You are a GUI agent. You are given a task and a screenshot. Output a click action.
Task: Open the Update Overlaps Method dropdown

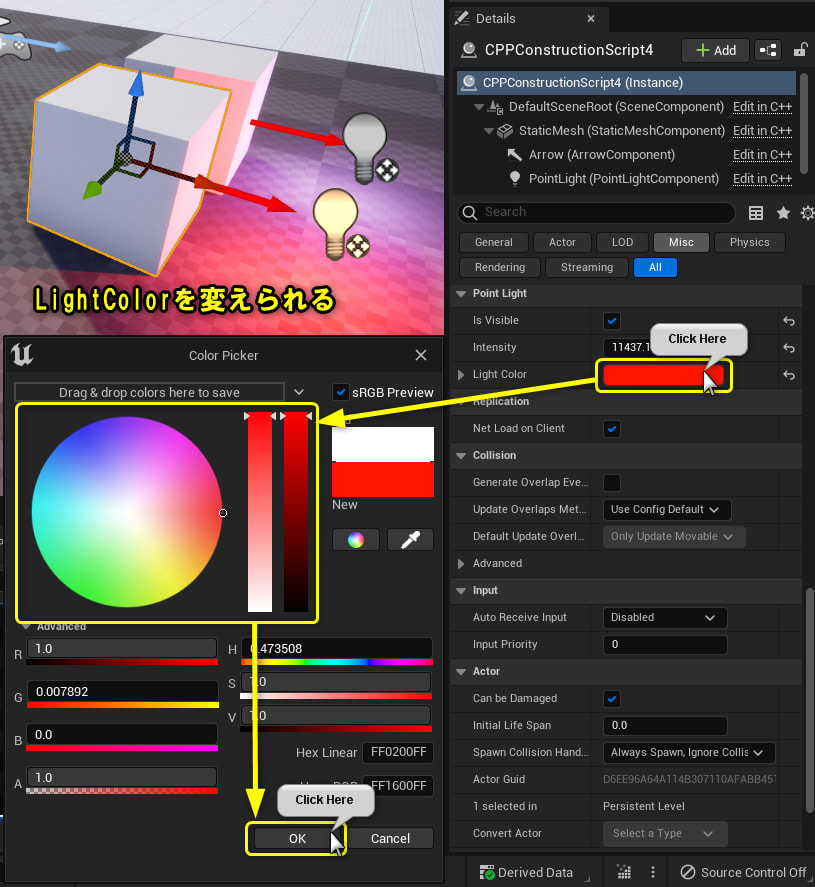(666, 509)
